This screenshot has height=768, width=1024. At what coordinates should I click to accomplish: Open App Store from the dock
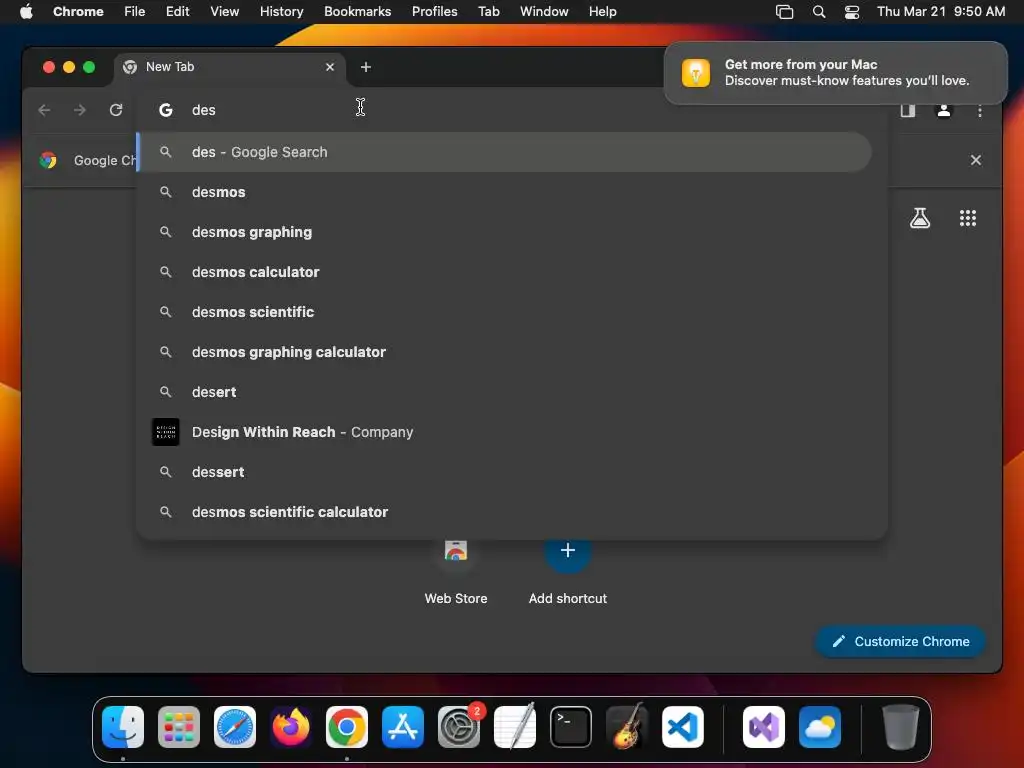coord(403,727)
